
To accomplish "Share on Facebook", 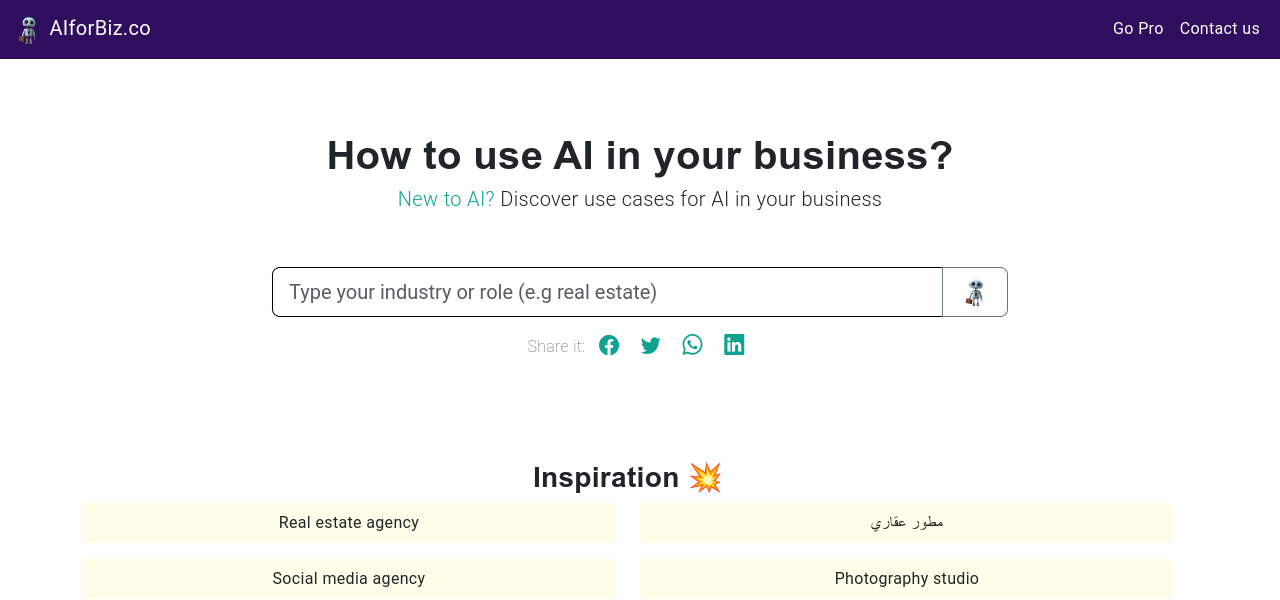I will tap(609, 345).
